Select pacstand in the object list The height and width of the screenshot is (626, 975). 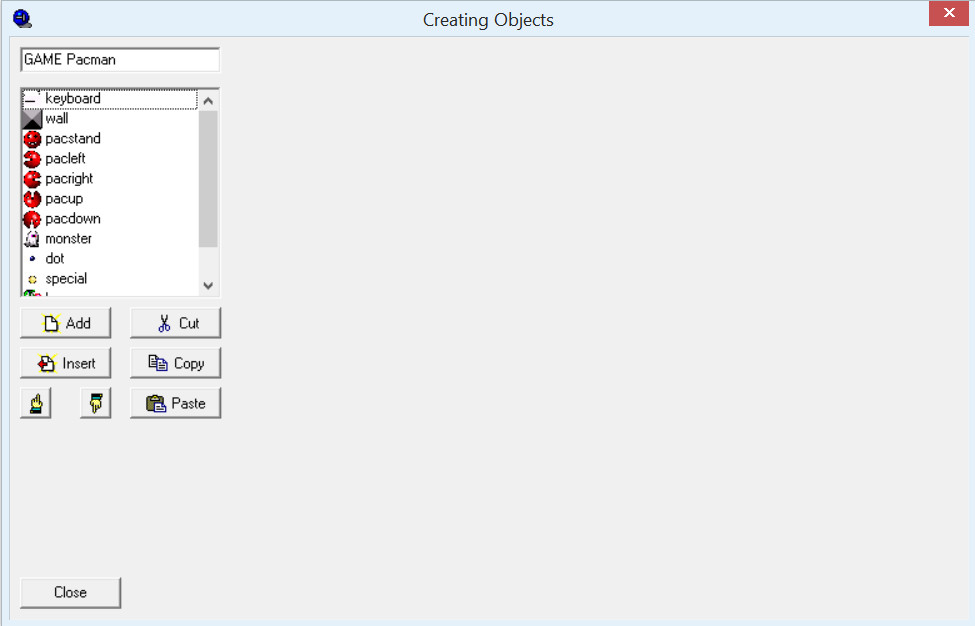pos(110,139)
